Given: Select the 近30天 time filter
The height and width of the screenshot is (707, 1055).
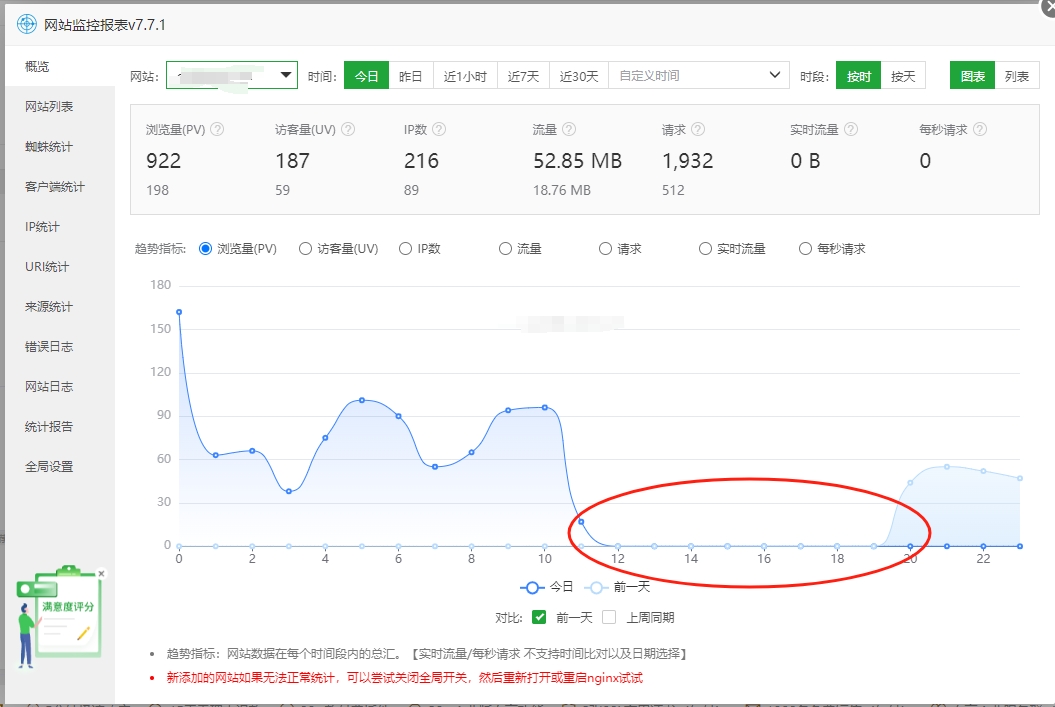Looking at the screenshot, I should pyautogui.click(x=579, y=75).
